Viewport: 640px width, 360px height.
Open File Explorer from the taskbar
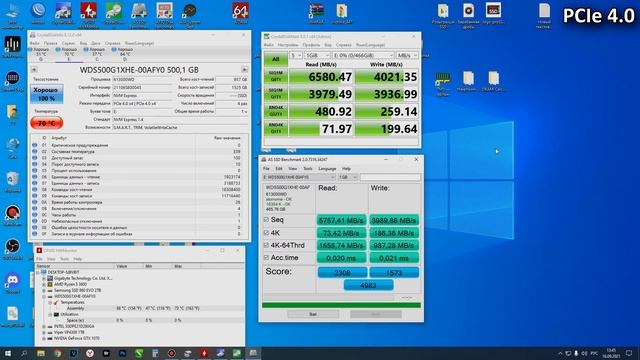point(41,353)
